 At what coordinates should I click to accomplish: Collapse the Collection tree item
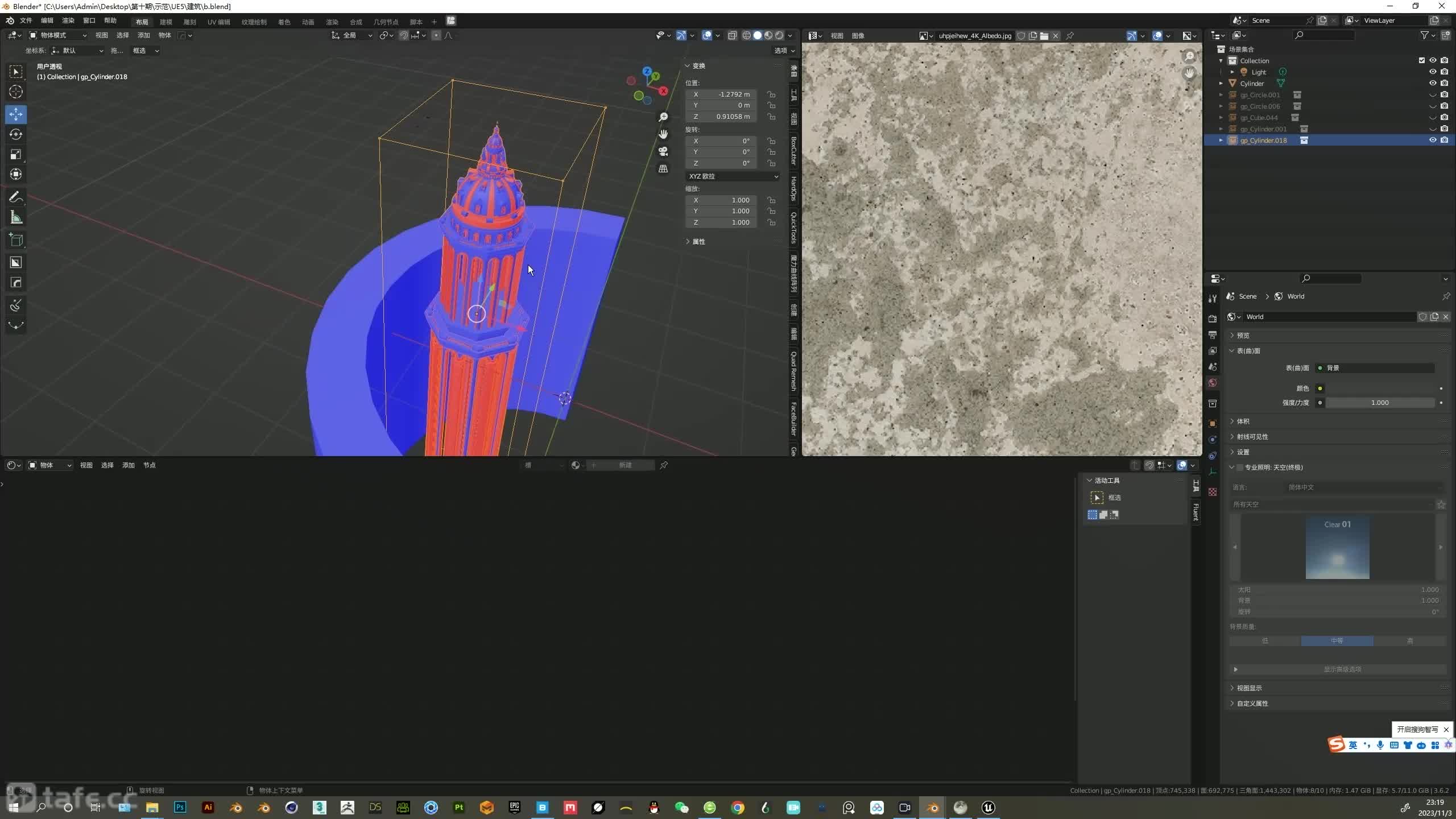(x=1221, y=60)
